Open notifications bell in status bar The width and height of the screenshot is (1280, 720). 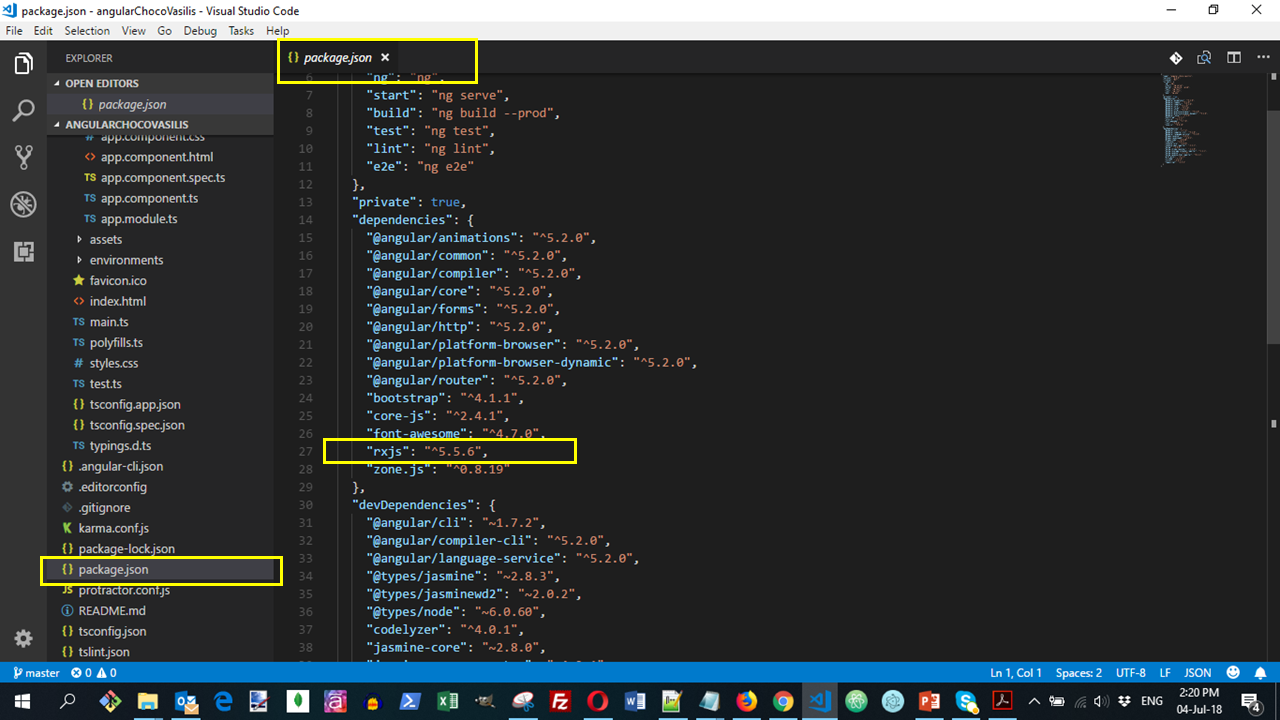[1260, 673]
